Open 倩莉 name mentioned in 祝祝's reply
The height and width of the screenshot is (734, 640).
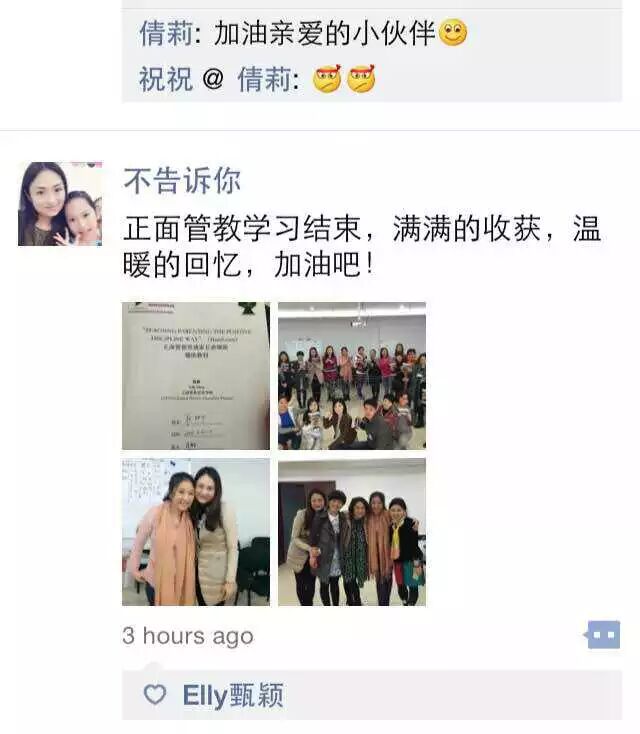coord(264,79)
